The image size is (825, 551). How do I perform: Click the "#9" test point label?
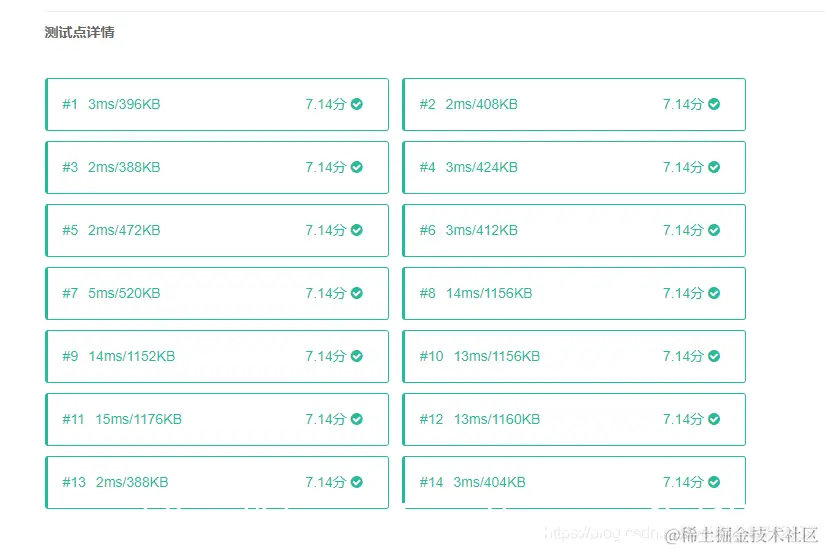(x=70, y=356)
